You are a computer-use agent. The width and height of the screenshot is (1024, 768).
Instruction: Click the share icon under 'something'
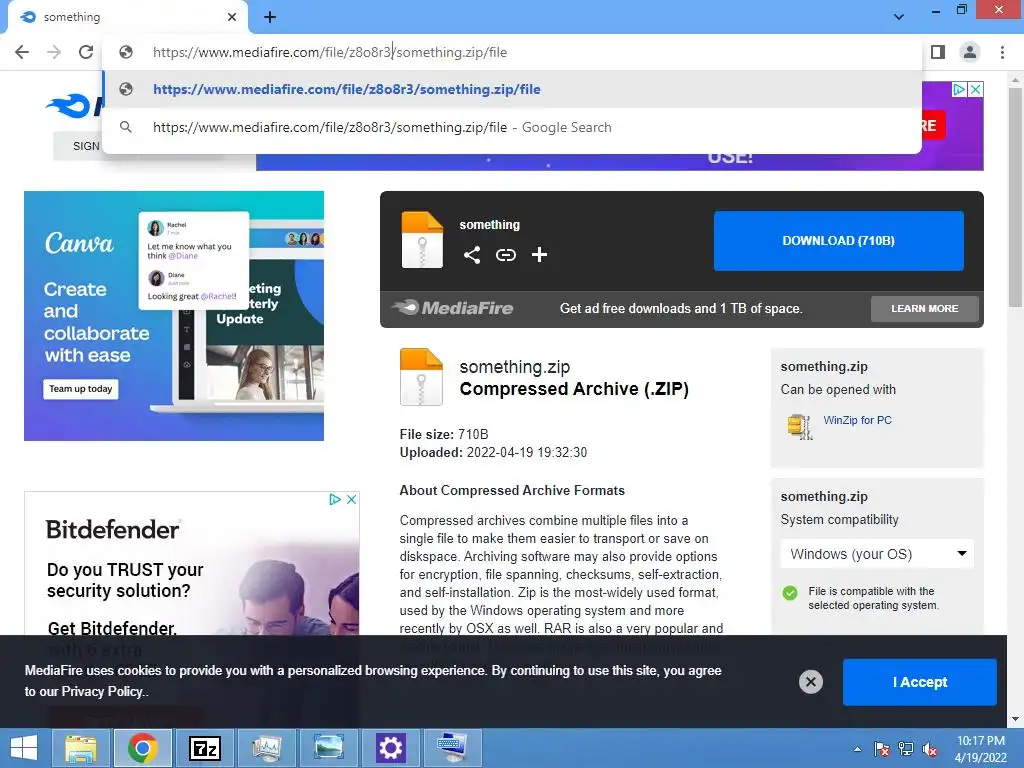pos(472,255)
